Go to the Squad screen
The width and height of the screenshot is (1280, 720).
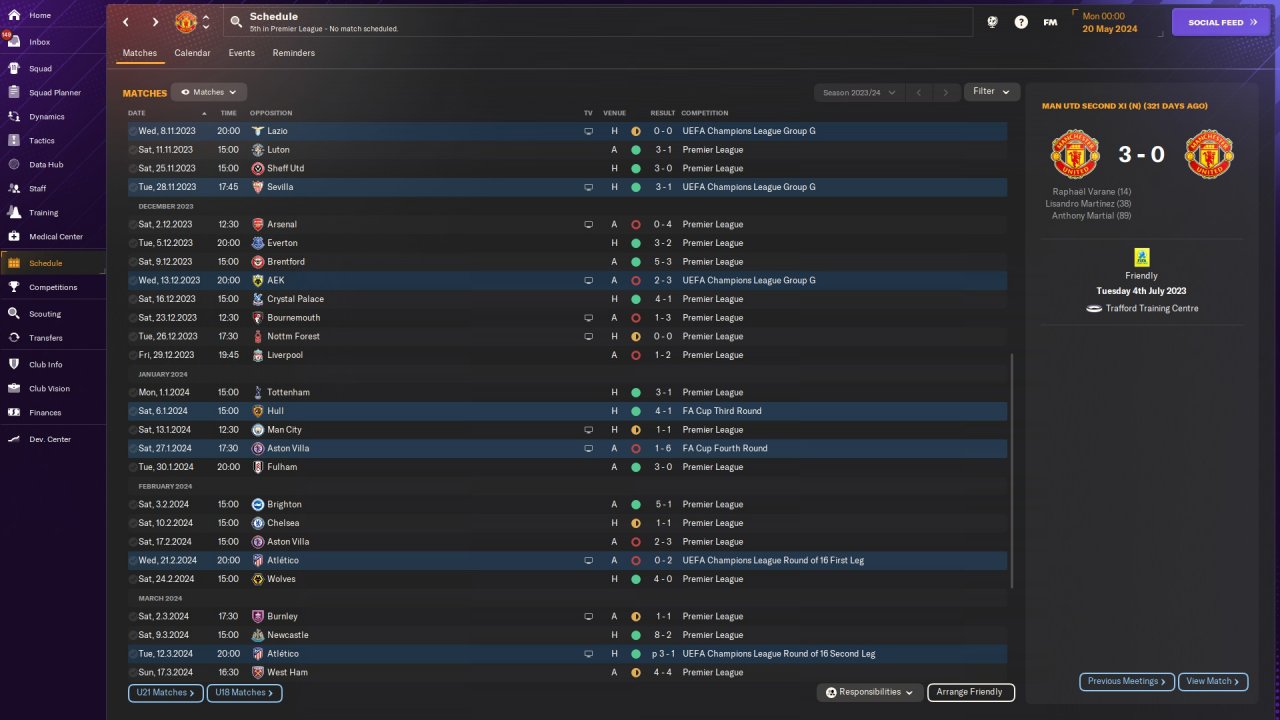(40, 69)
